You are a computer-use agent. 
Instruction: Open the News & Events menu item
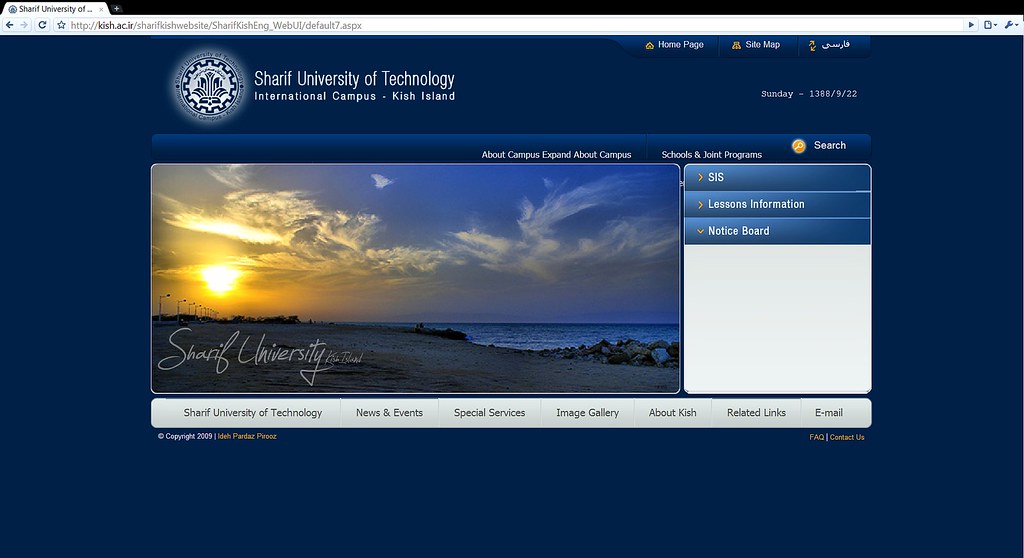tap(389, 412)
